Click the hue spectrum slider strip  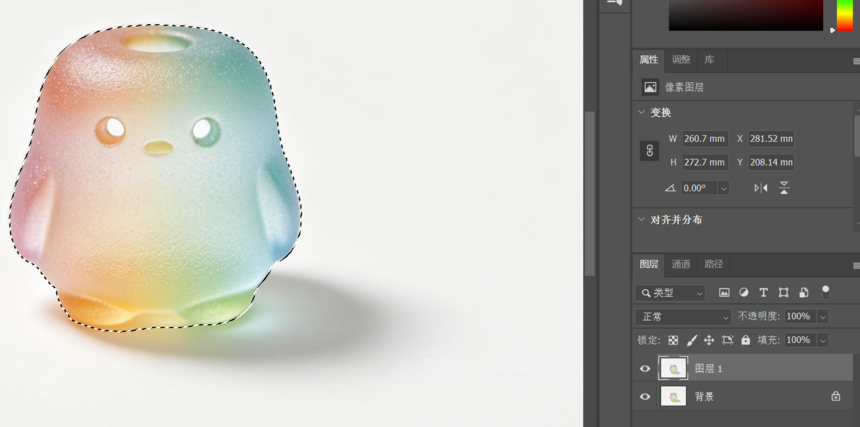coord(845,15)
